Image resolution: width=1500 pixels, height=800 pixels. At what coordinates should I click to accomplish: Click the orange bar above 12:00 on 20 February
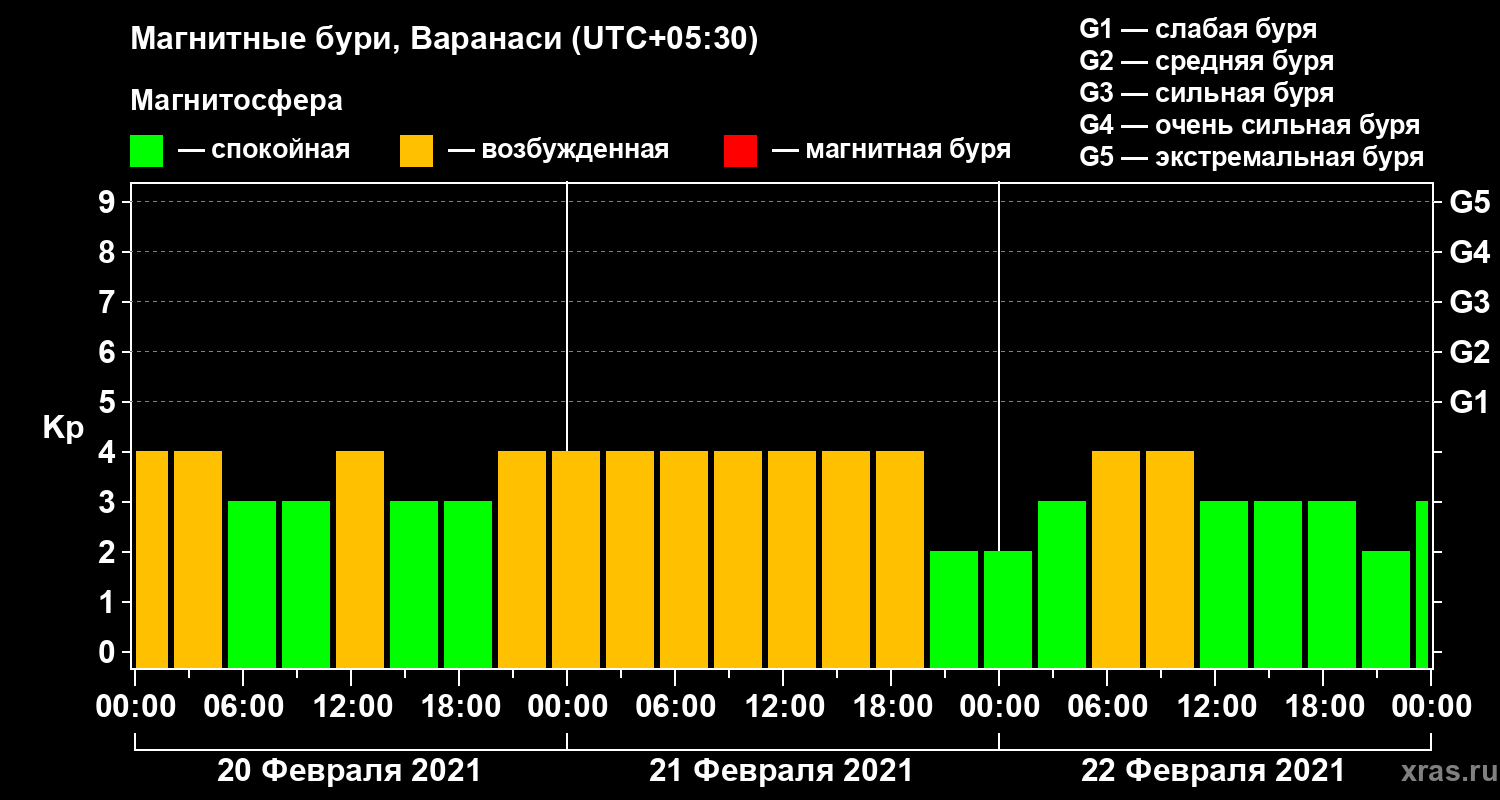click(360, 559)
